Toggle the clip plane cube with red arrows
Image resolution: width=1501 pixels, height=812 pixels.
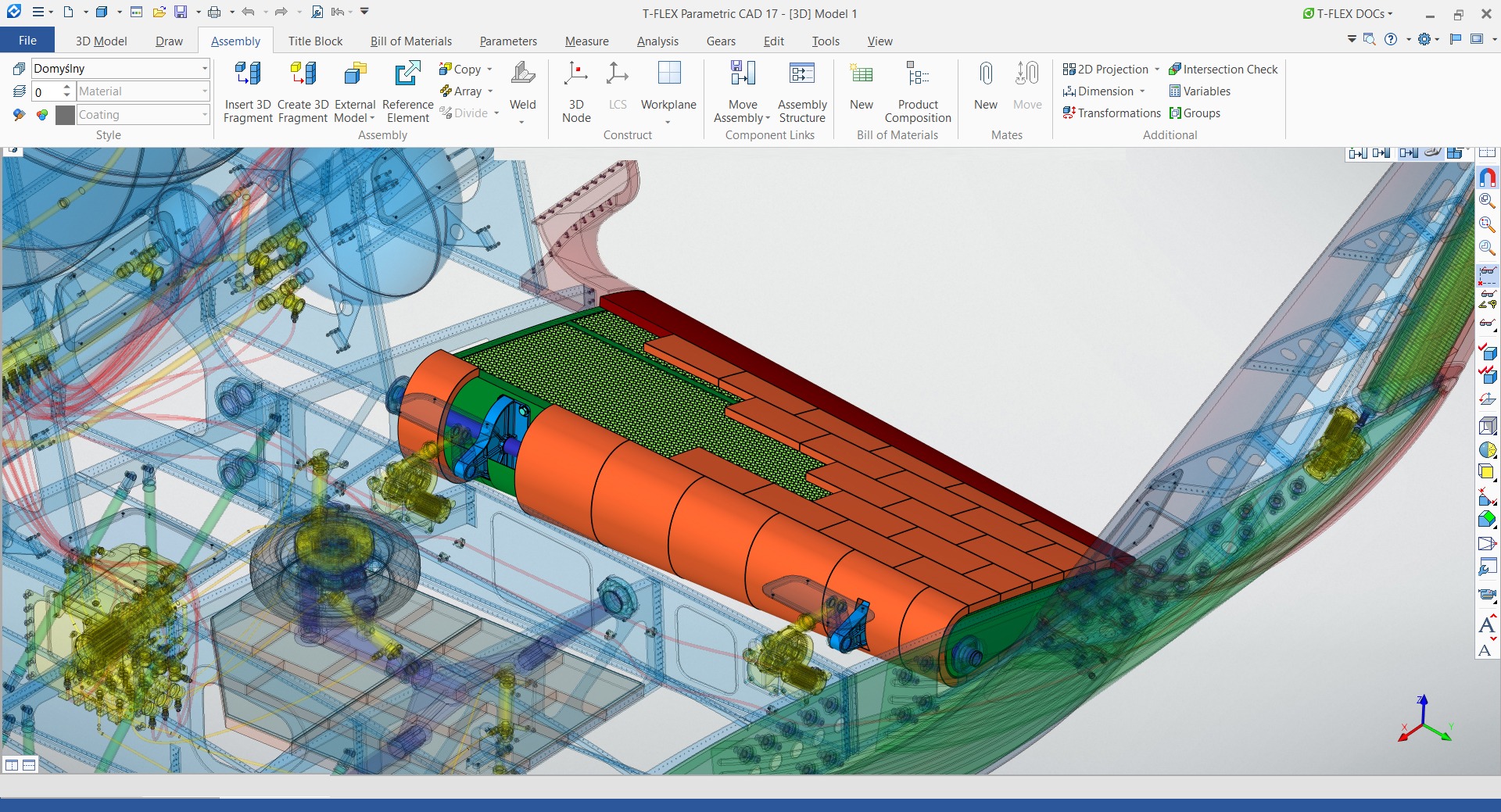(1487, 497)
